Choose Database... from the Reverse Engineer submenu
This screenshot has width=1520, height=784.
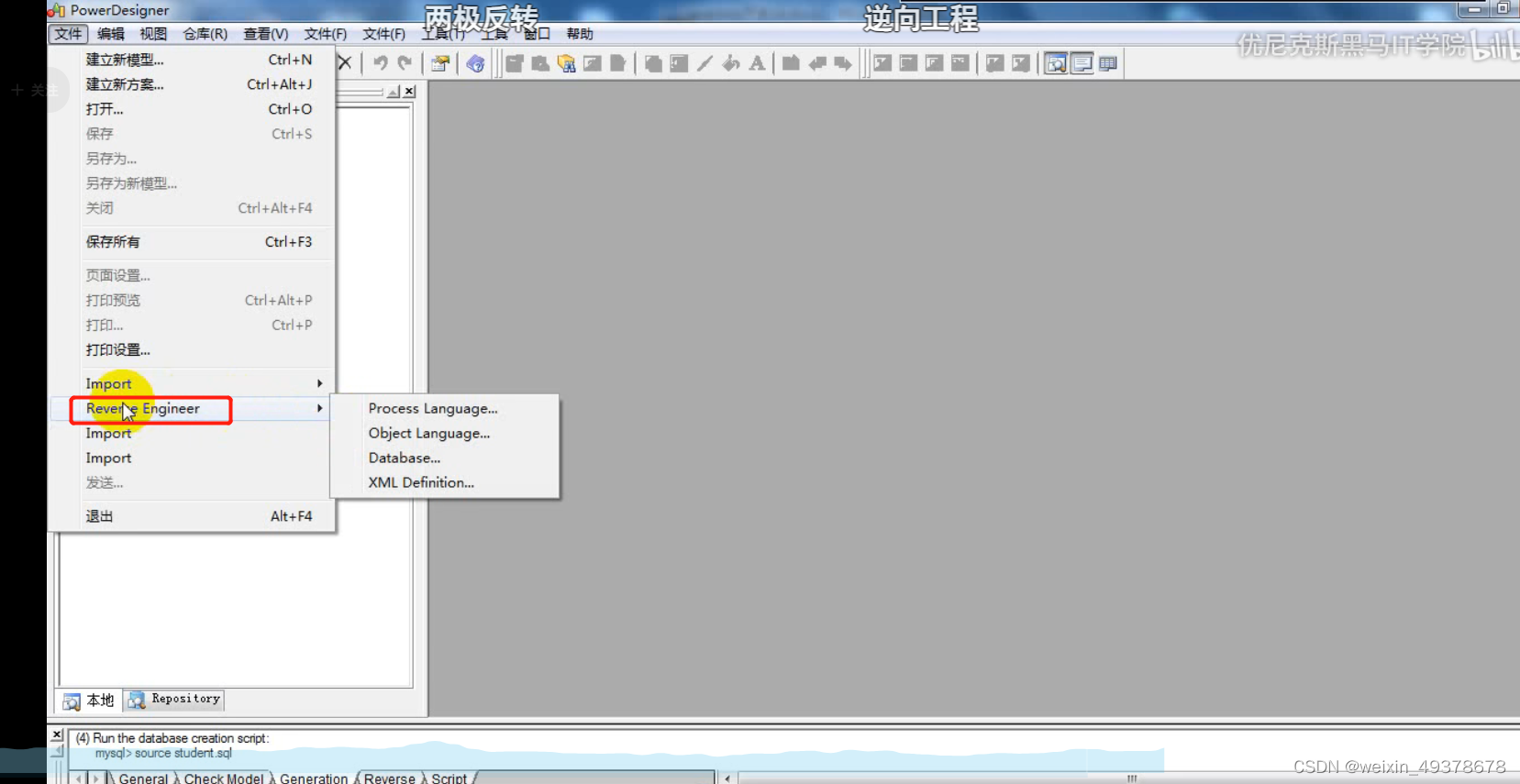click(x=405, y=458)
